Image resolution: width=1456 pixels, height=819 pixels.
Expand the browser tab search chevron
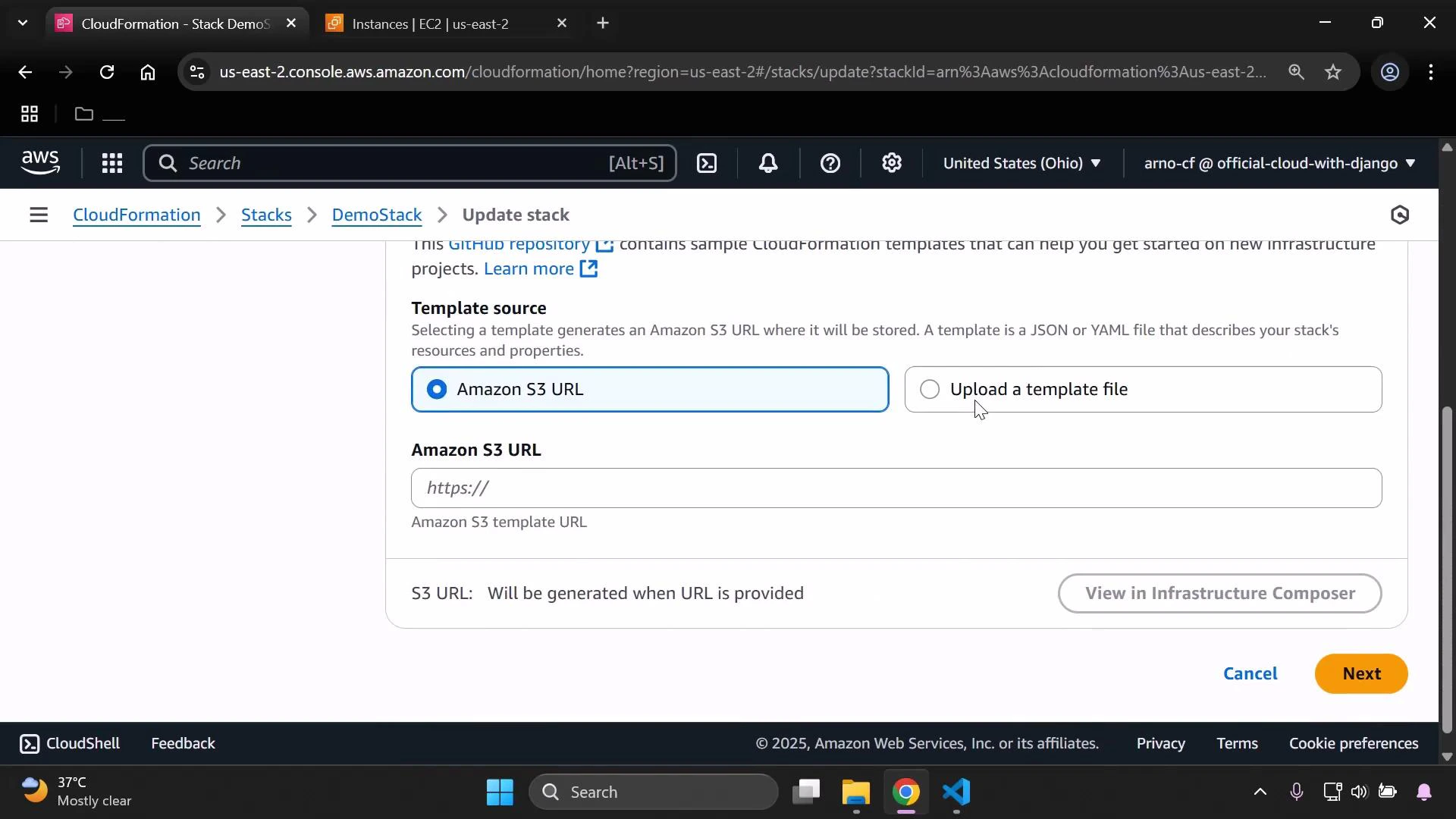(22, 23)
